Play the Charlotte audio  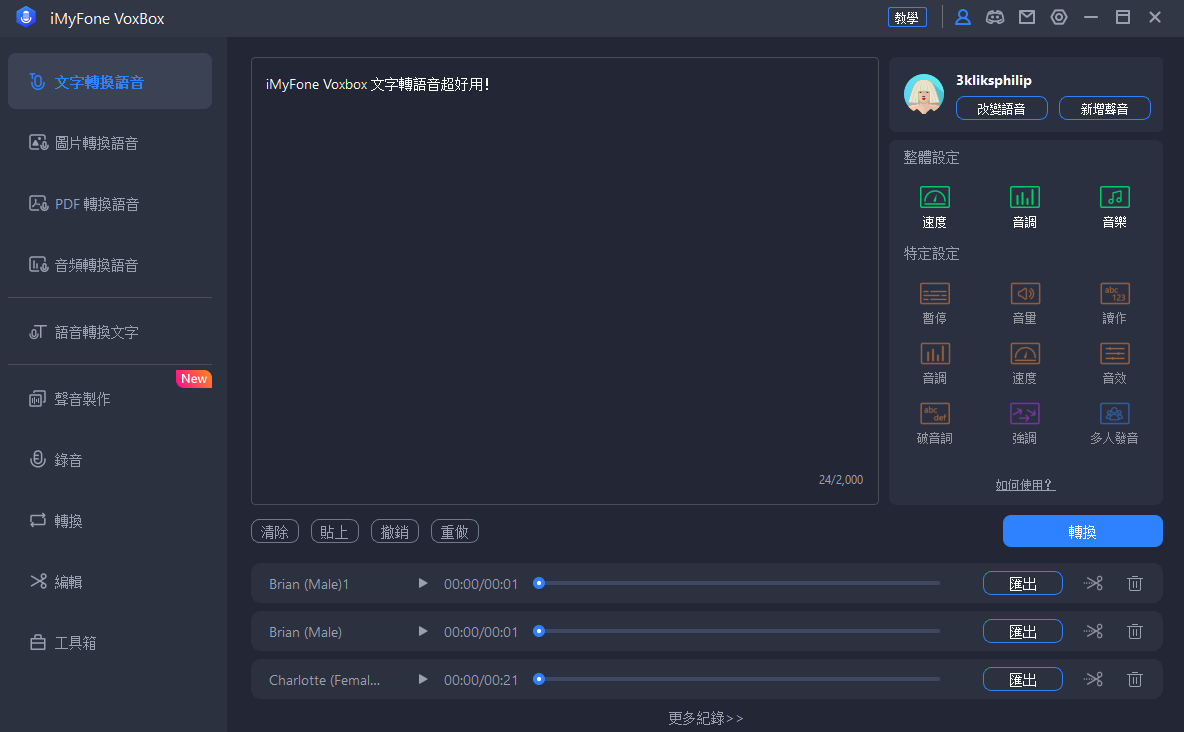pos(423,679)
